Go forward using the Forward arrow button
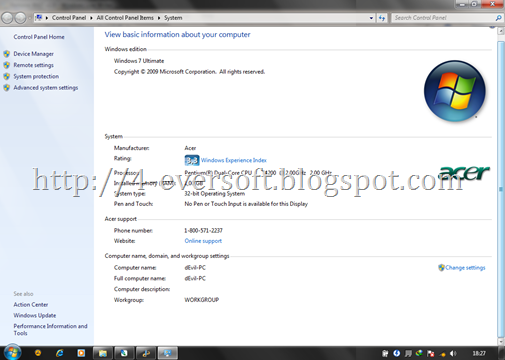This screenshot has height=360, width=505. point(20,18)
